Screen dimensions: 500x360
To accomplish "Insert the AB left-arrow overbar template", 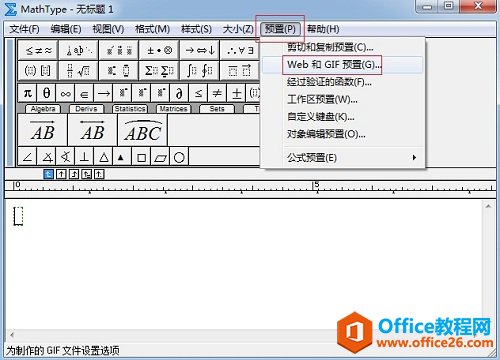I will tap(92, 130).
